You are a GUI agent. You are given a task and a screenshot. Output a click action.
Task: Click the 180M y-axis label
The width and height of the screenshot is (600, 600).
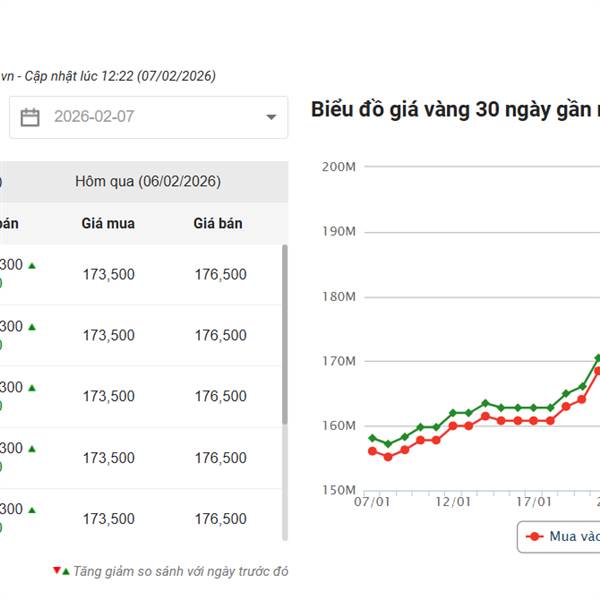pos(339,297)
